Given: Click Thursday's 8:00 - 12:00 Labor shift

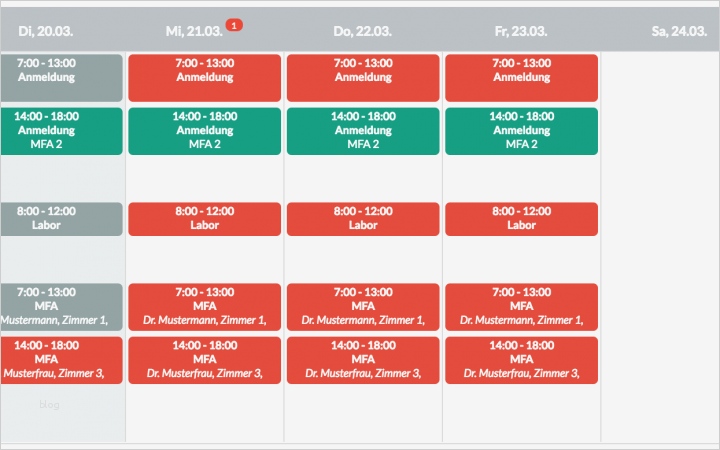Looking at the screenshot, I should pos(363,219).
